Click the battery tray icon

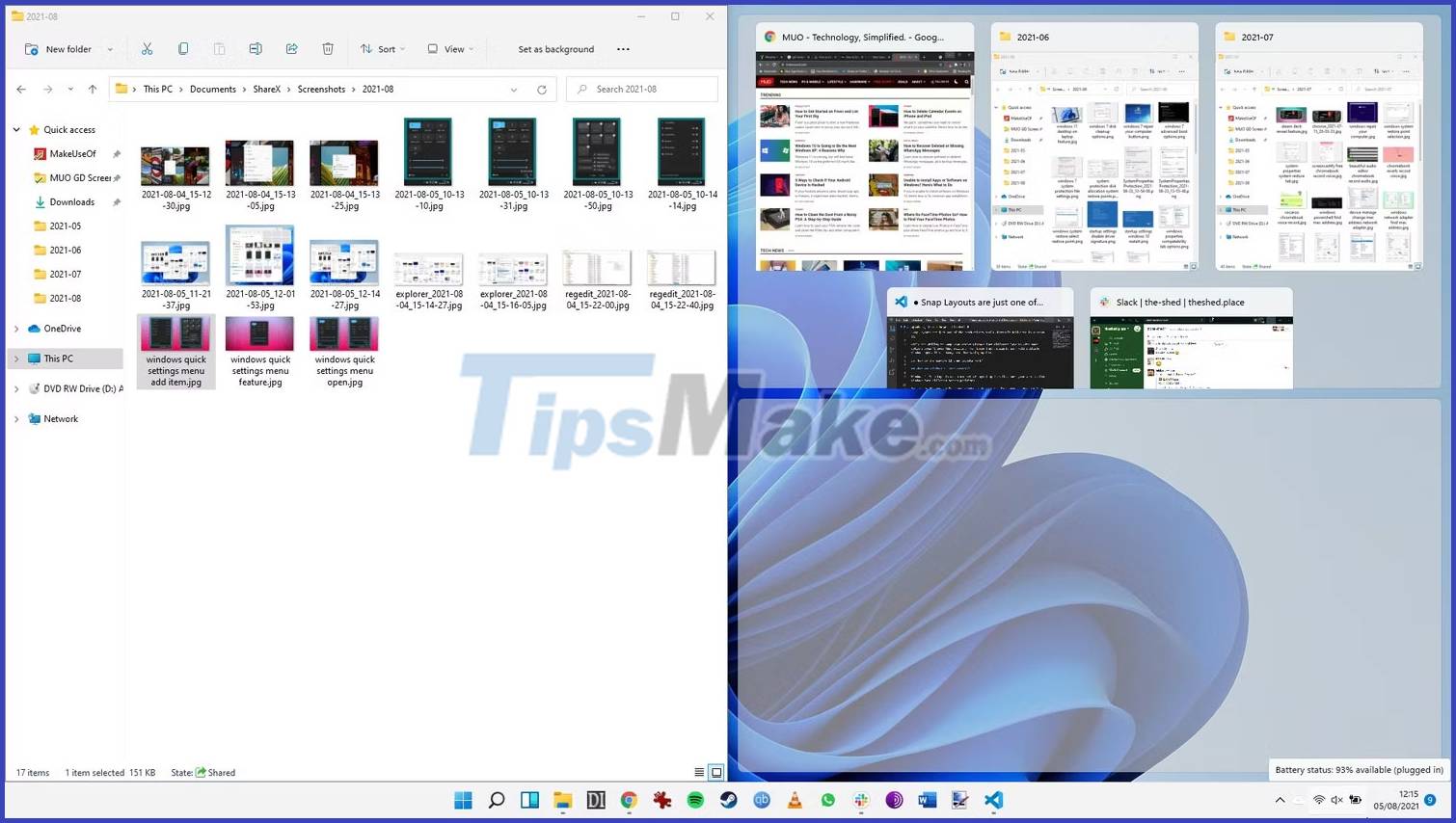tap(1356, 800)
